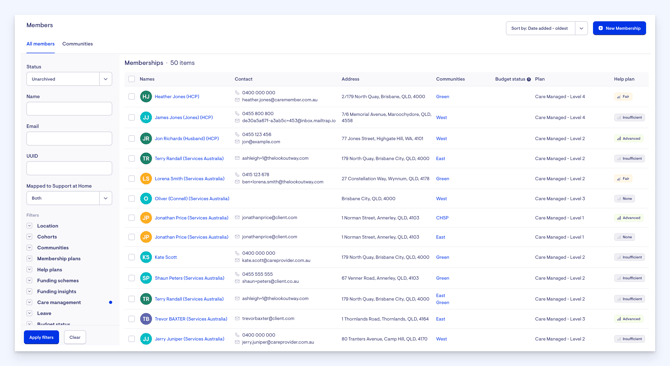Click the Email filter input field
The width and height of the screenshot is (670, 366).
69,138
